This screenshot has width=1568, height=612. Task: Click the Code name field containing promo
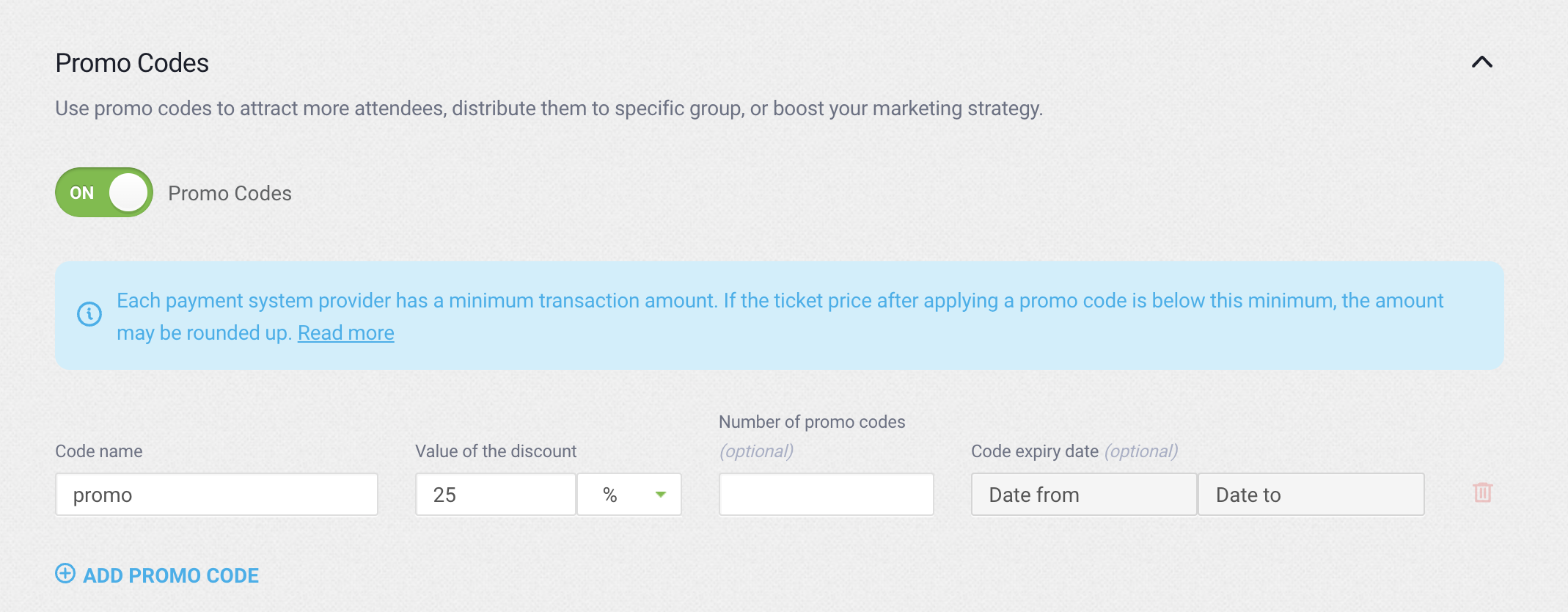216,495
